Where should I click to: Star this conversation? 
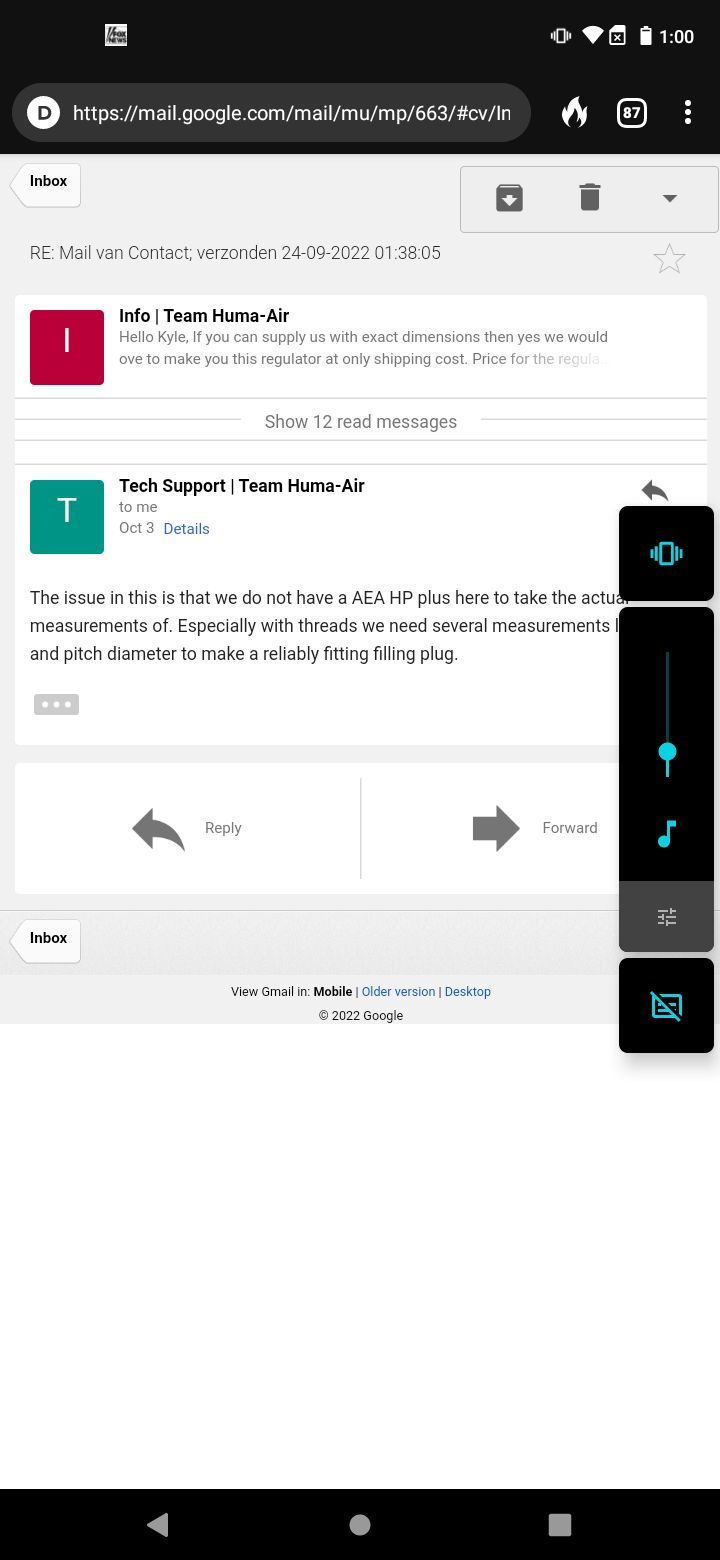[x=669, y=259]
